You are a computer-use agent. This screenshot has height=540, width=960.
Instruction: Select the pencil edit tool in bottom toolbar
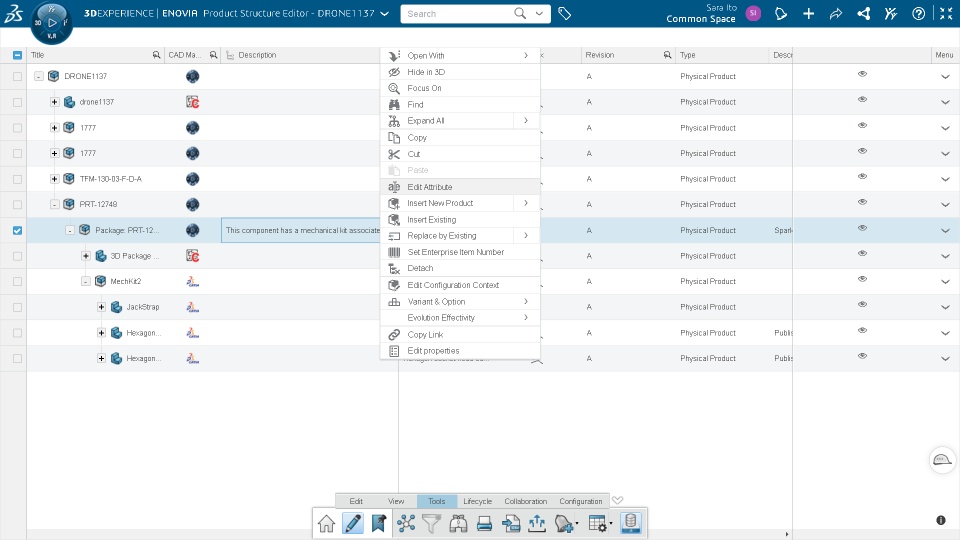tap(353, 523)
